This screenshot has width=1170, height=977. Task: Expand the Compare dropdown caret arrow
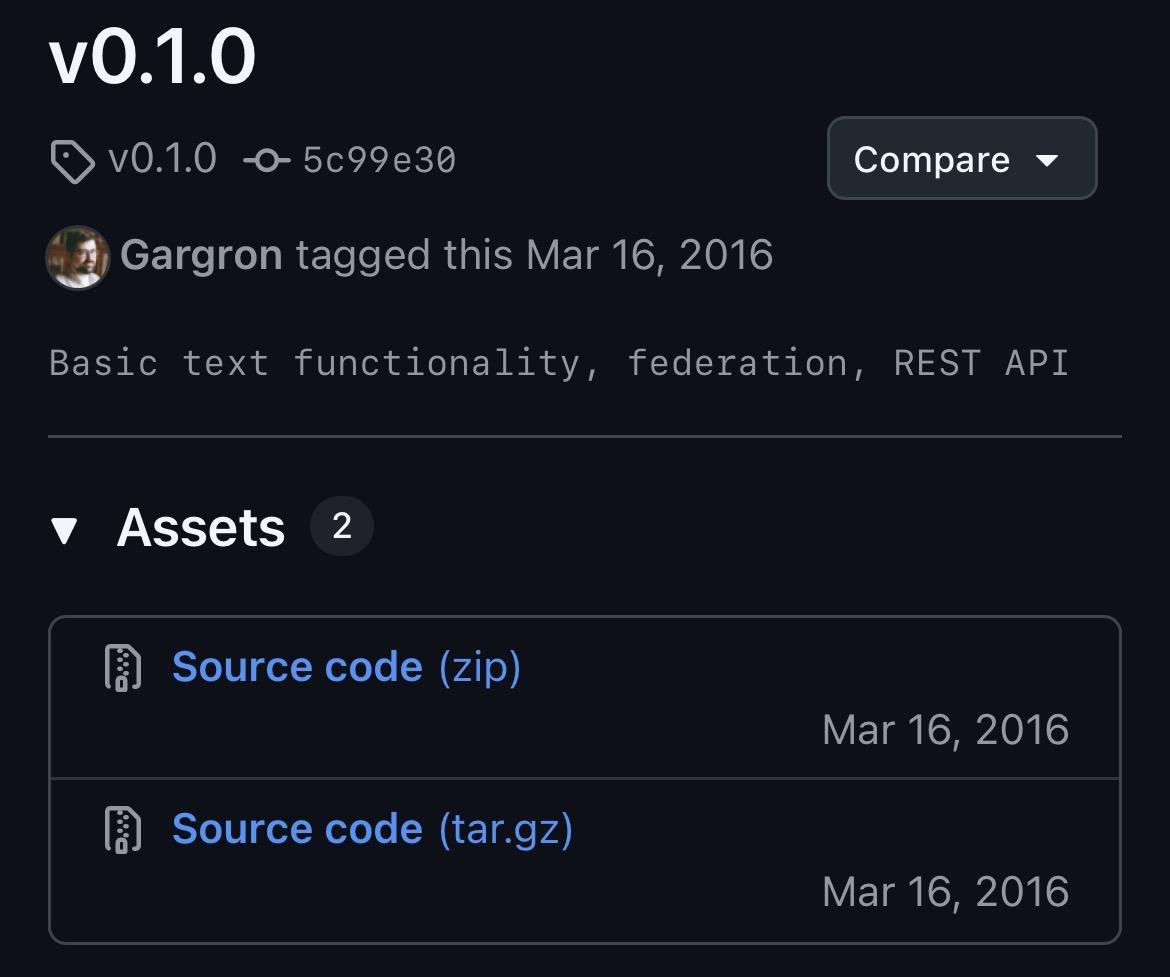point(1047,160)
